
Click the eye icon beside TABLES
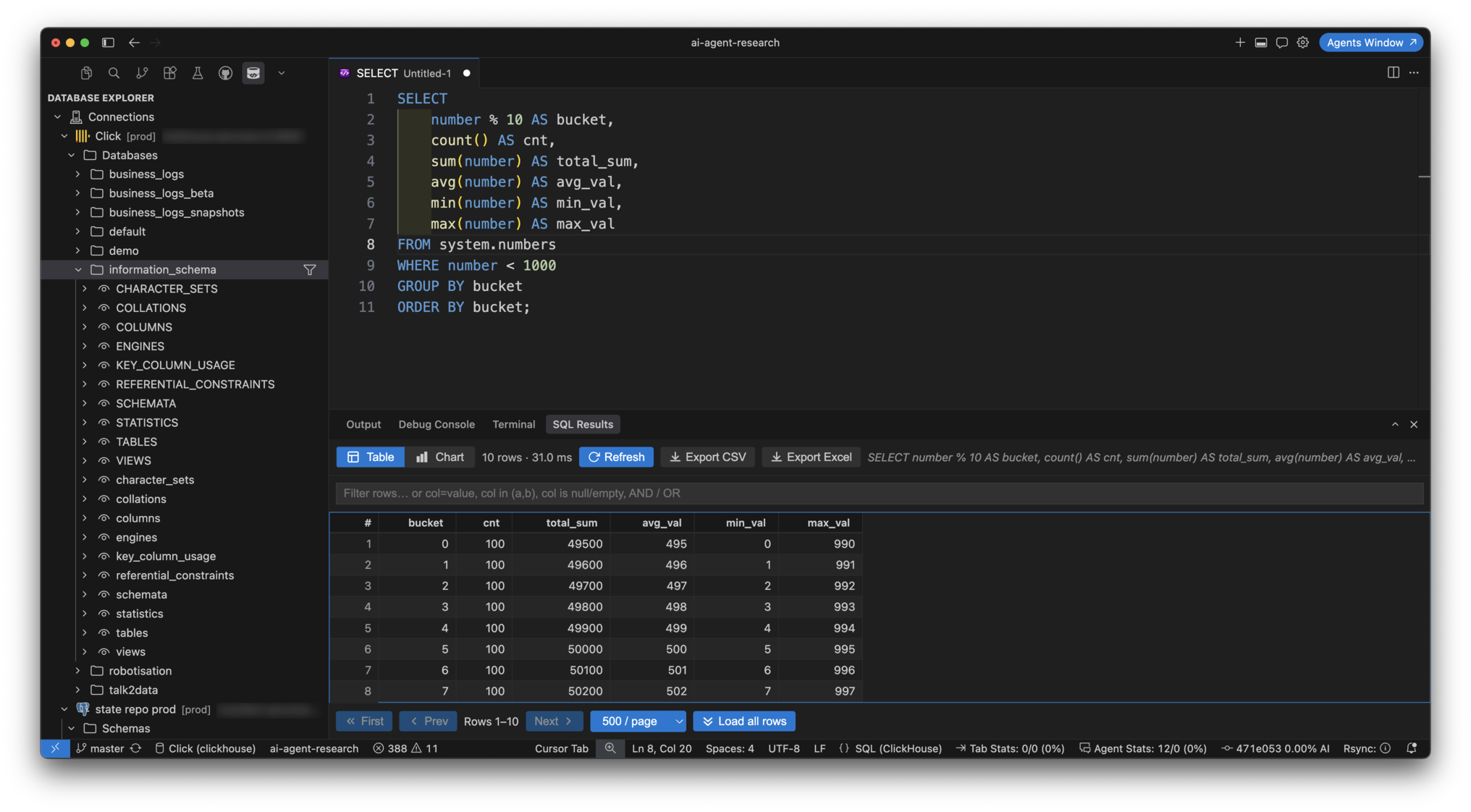tap(104, 441)
